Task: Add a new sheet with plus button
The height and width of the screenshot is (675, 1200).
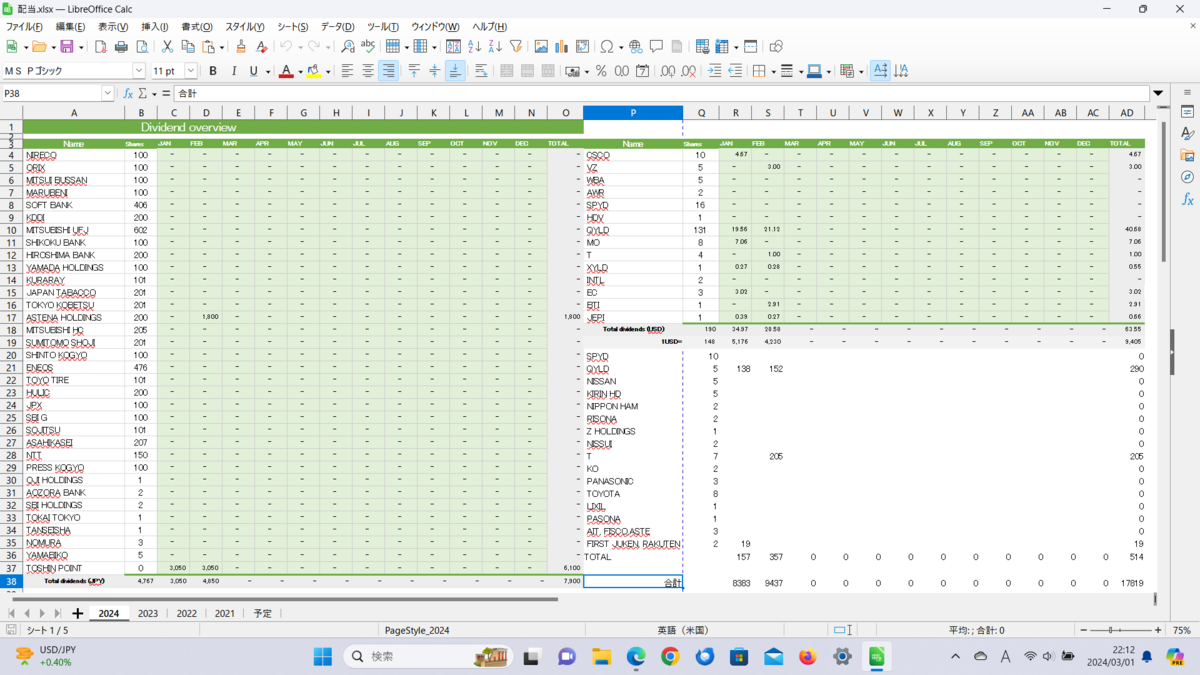Action: (x=77, y=613)
